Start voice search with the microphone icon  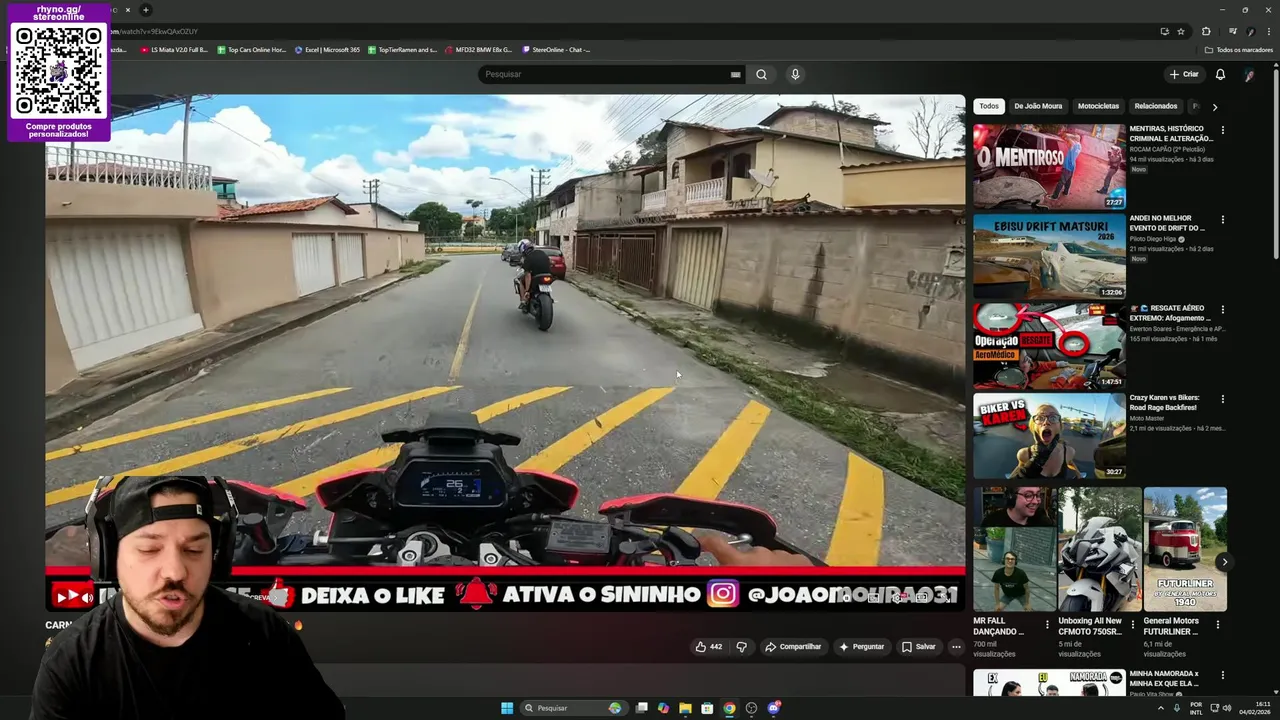[x=795, y=74]
